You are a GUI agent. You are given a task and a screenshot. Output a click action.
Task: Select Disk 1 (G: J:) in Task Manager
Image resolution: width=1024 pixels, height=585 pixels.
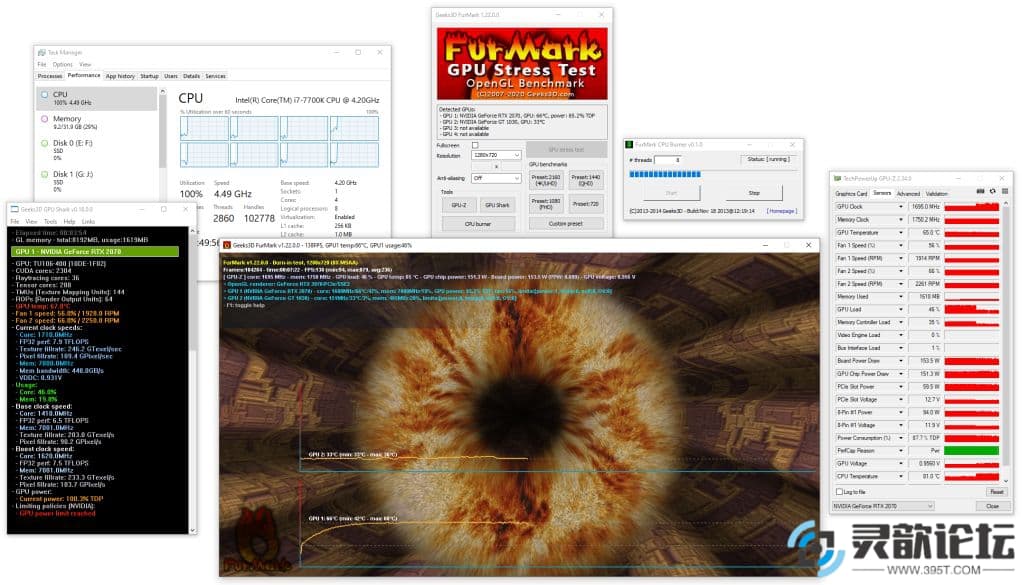coord(97,181)
